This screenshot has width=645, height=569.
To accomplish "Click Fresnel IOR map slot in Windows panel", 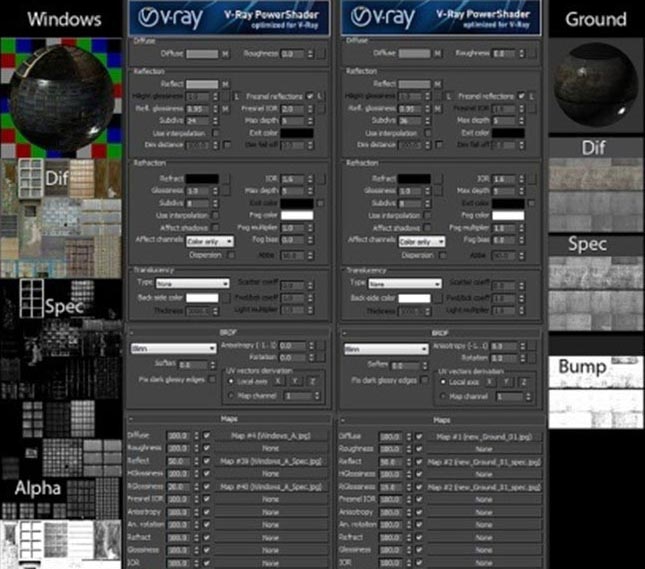I will tap(320, 109).
